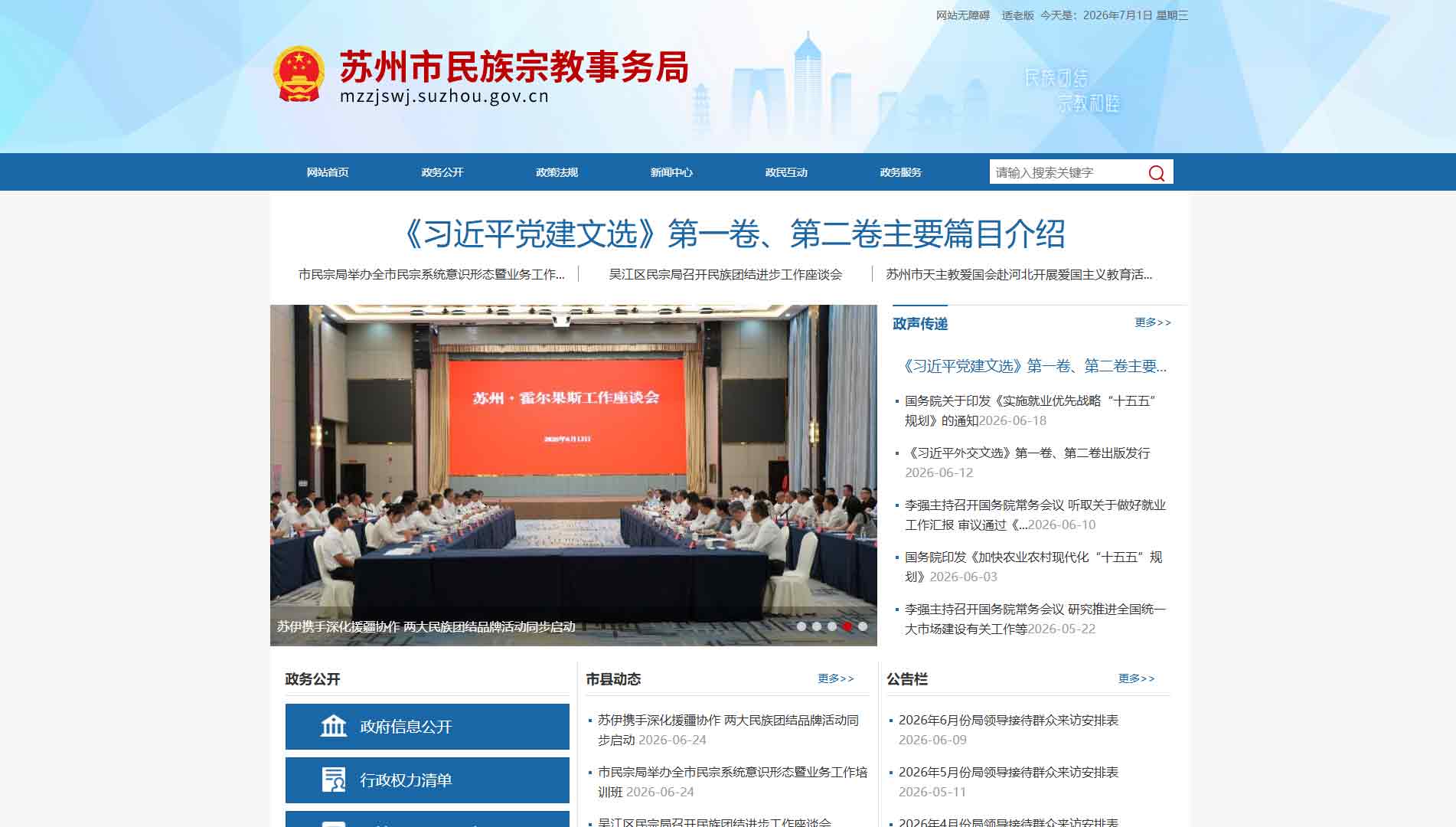The height and width of the screenshot is (827, 1456).
Task: Click the search keyword input field
Action: click(1066, 172)
